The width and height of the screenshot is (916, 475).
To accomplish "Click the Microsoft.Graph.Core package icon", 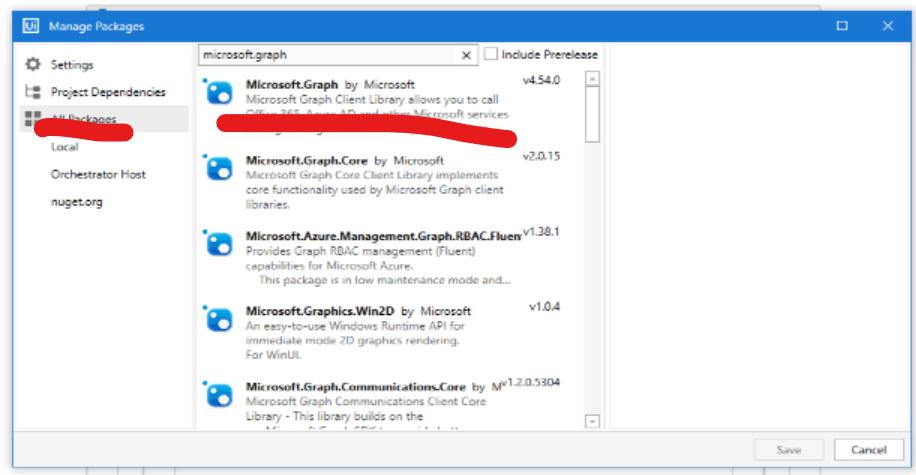I will 219,168.
